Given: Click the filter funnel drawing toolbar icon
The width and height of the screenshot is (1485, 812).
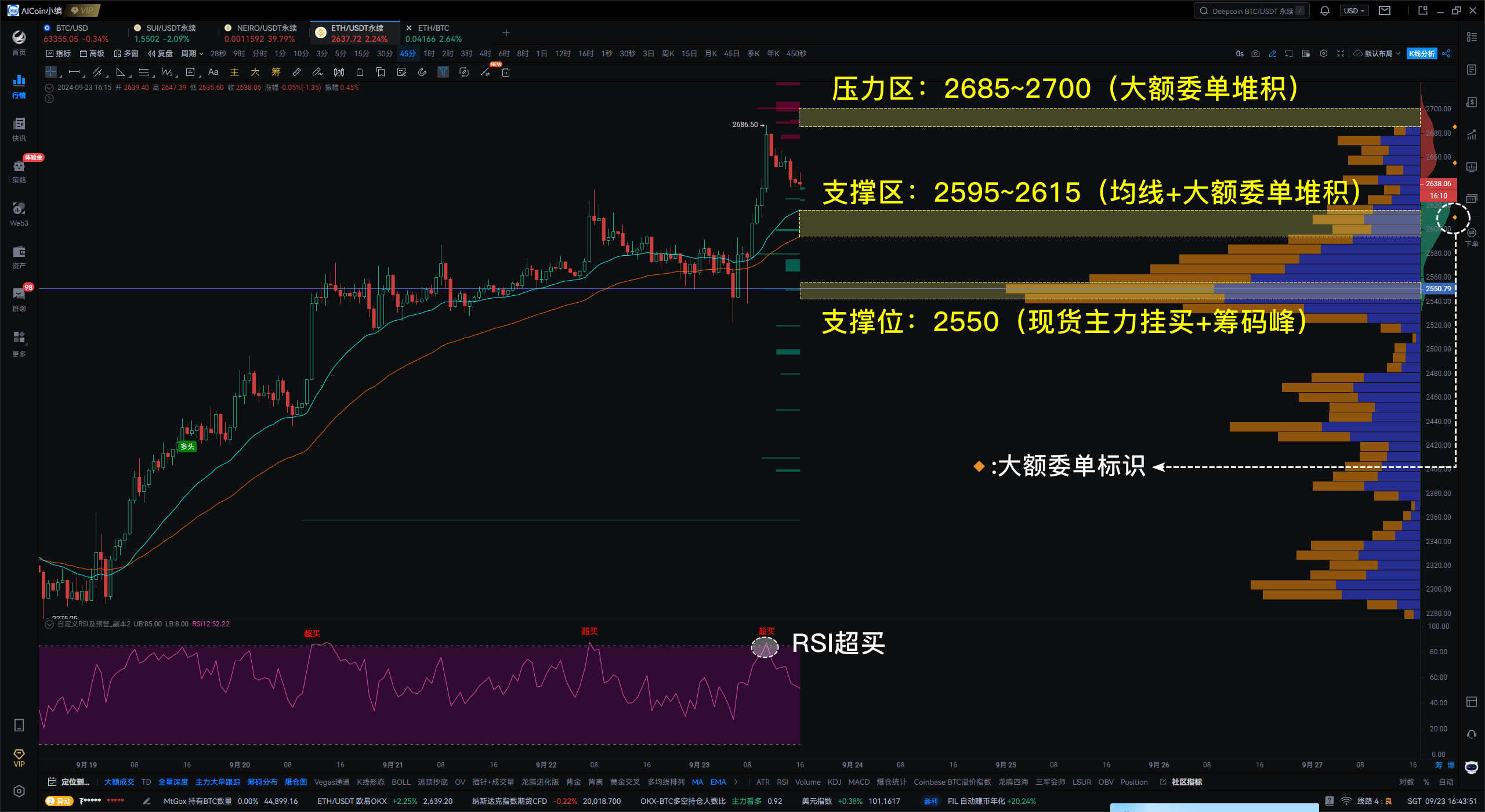Looking at the screenshot, I should [443, 72].
